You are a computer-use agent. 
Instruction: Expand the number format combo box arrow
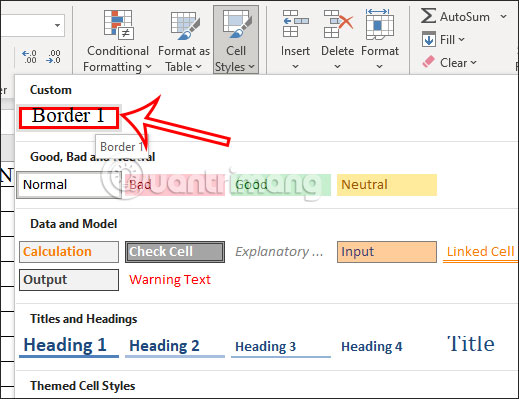[x=57, y=25]
